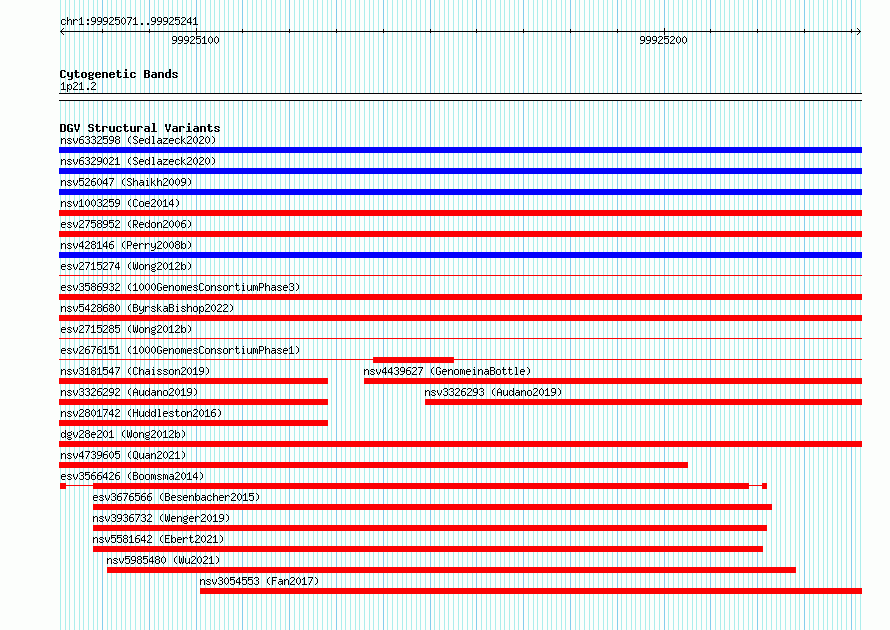This screenshot has width=890, height=630.
Task: Select the Cytogenetic Bands track title
Action: [x=119, y=74]
